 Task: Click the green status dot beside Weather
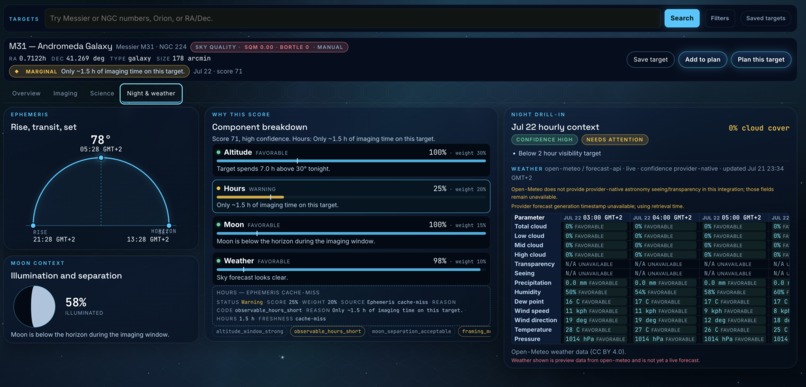(218, 261)
